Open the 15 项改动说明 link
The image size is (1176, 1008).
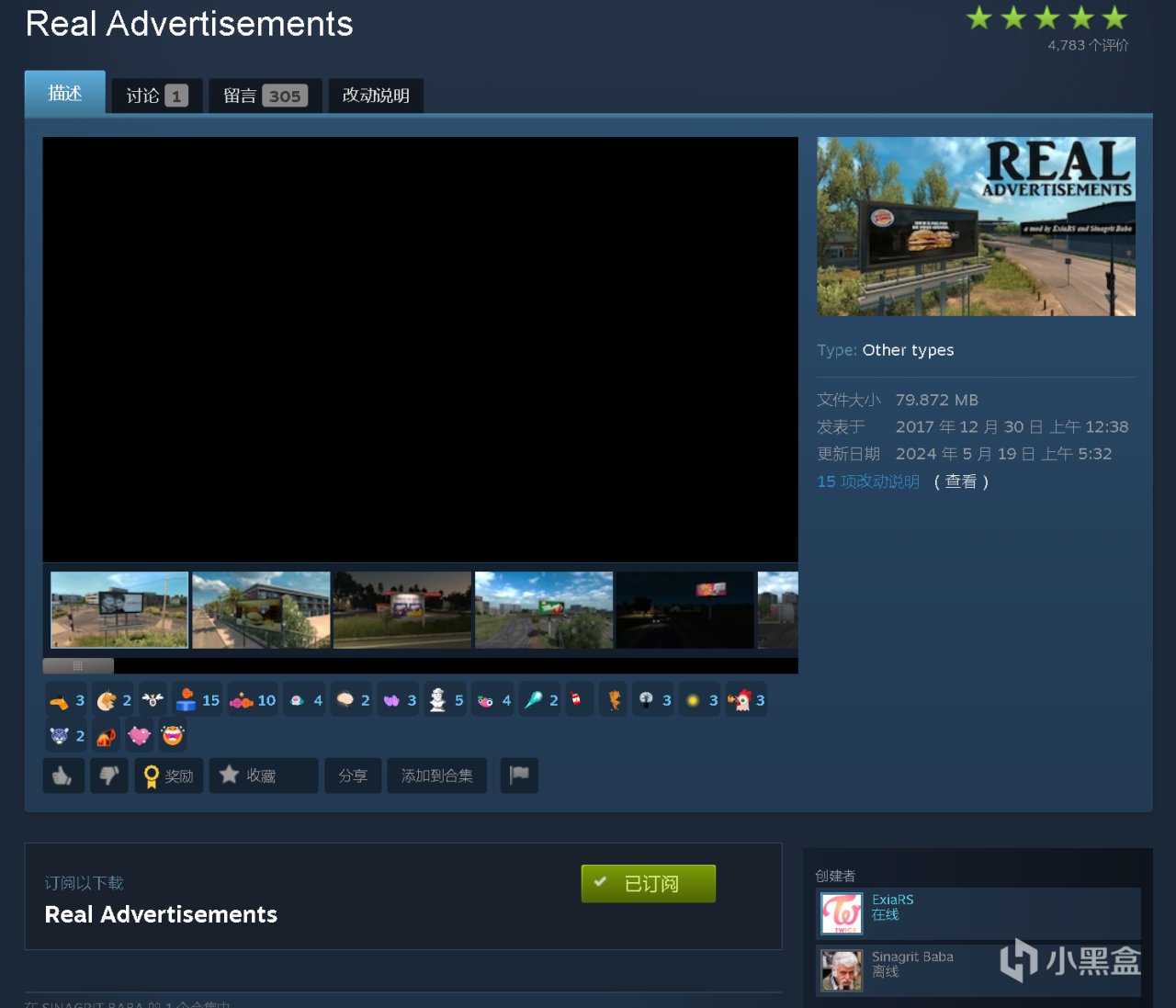coord(868,481)
